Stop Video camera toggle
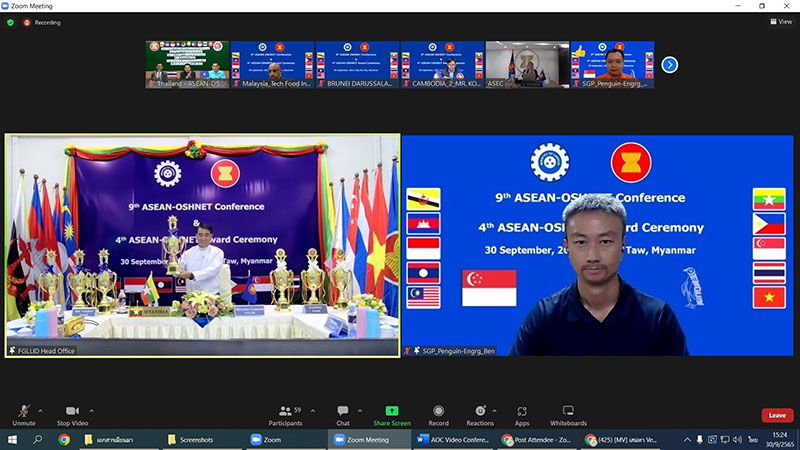 pos(71,412)
